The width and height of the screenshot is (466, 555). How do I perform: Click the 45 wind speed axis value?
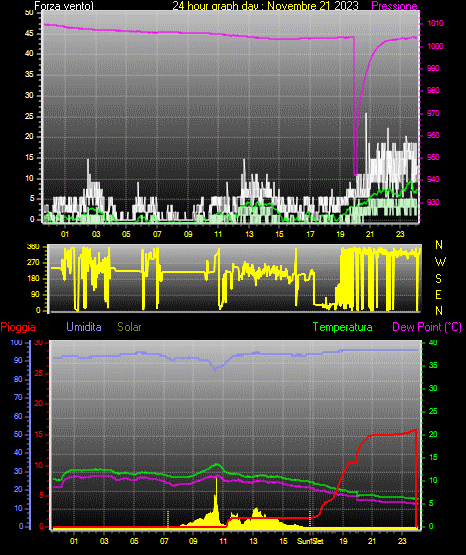coord(29,34)
